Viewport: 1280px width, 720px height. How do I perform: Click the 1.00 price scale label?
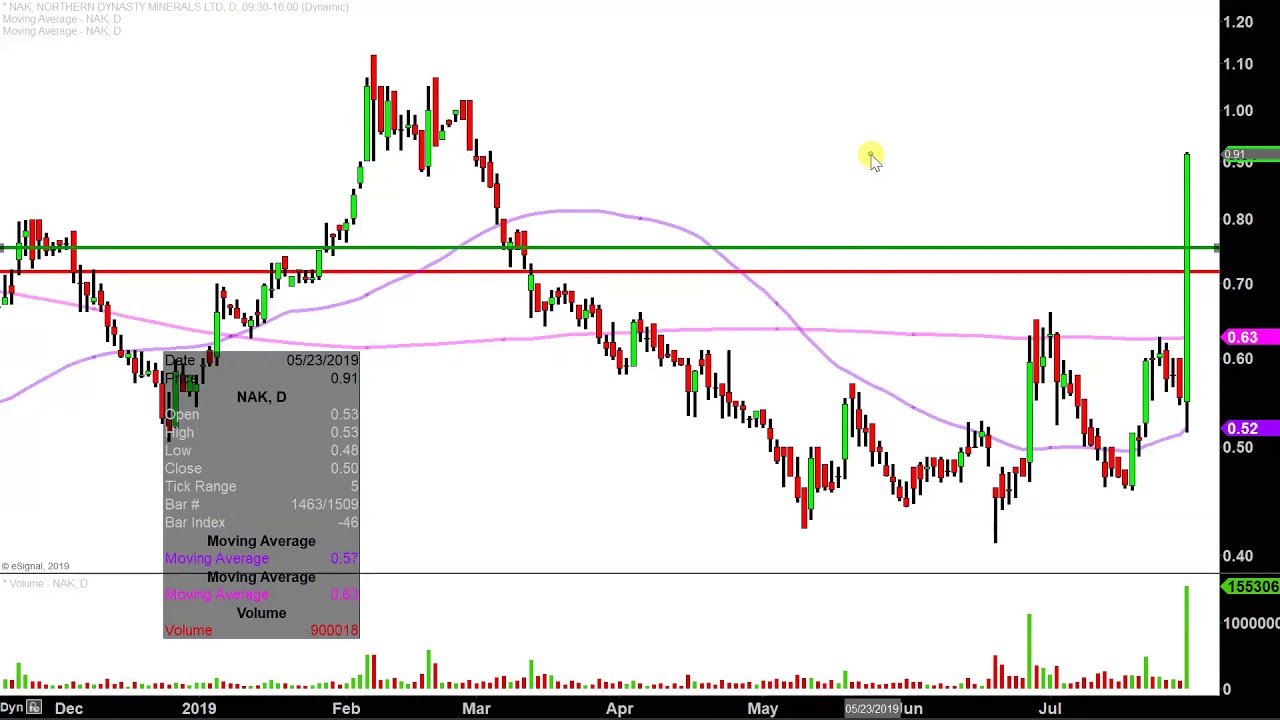coord(1238,111)
